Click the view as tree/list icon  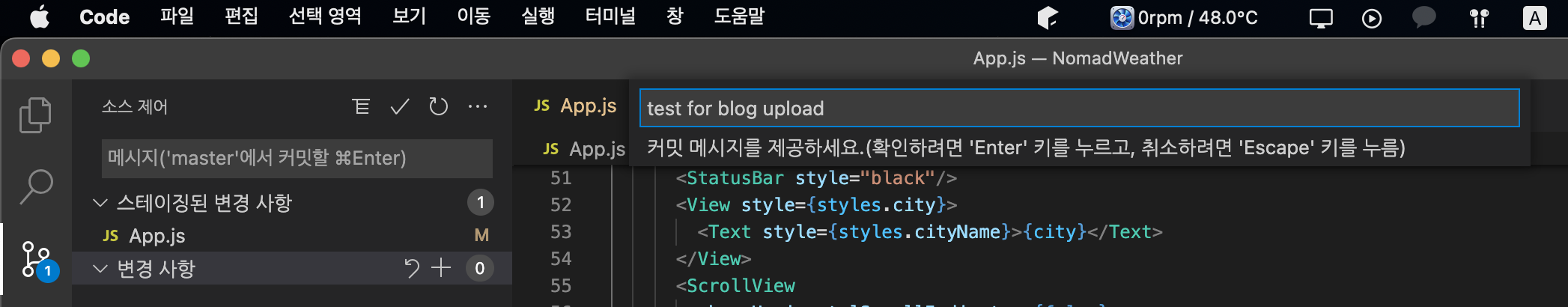(361, 107)
